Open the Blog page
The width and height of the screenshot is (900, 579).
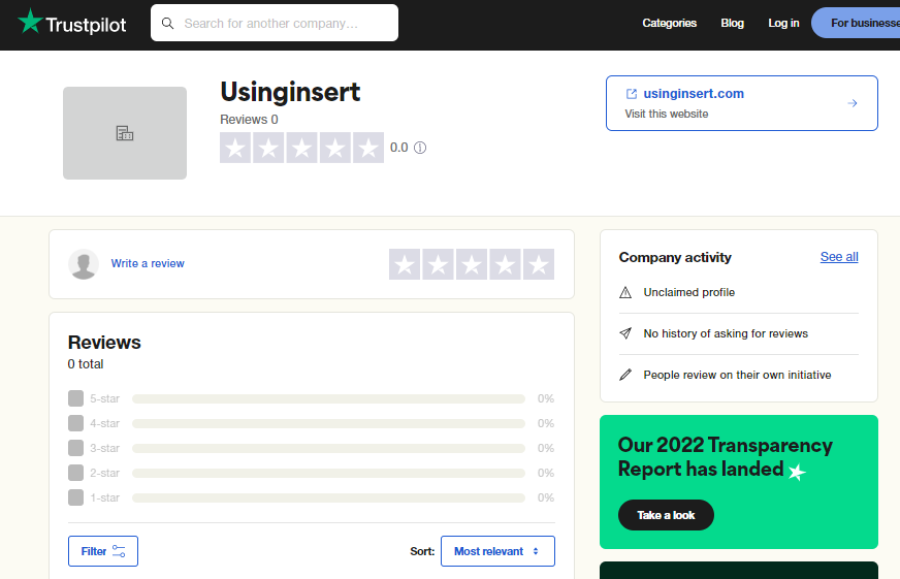(x=732, y=23)
